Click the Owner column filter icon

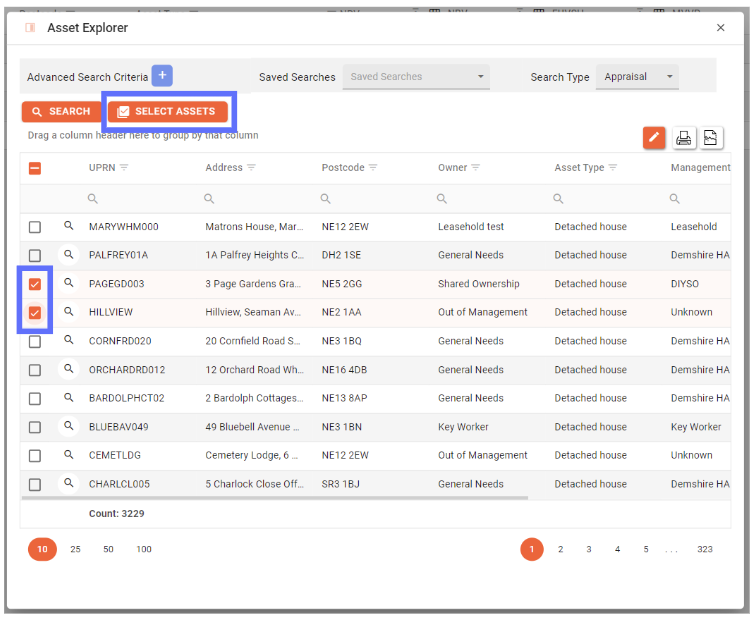(x=476, y=168)
